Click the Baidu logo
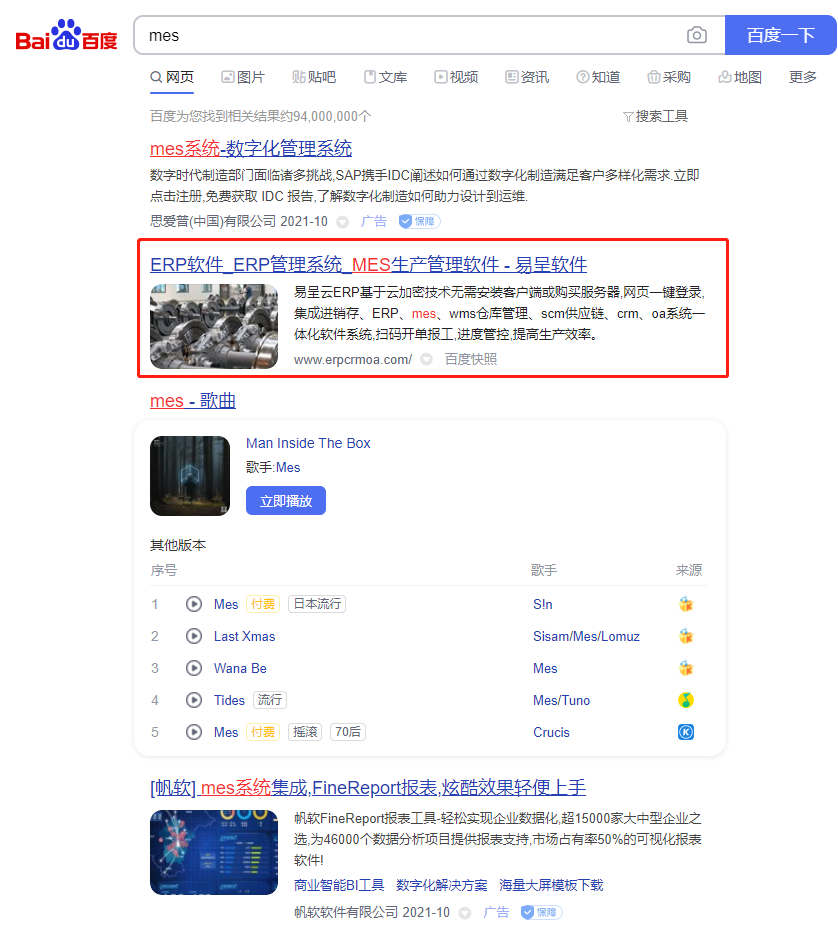 point(66,36)
